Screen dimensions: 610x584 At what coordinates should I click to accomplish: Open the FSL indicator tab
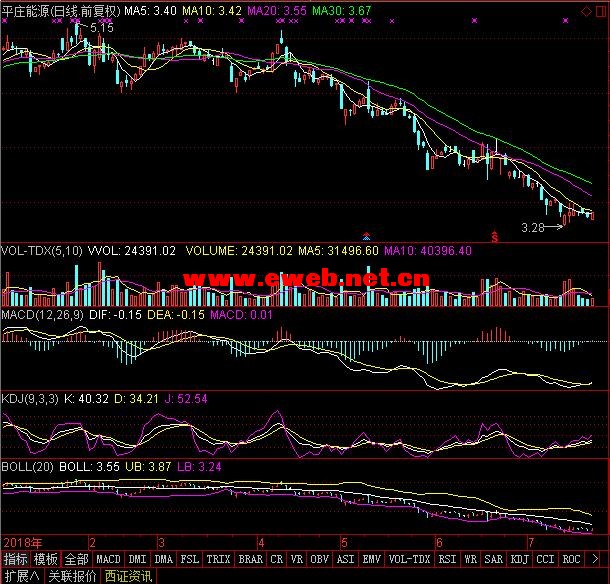click(x=189, y=559)
